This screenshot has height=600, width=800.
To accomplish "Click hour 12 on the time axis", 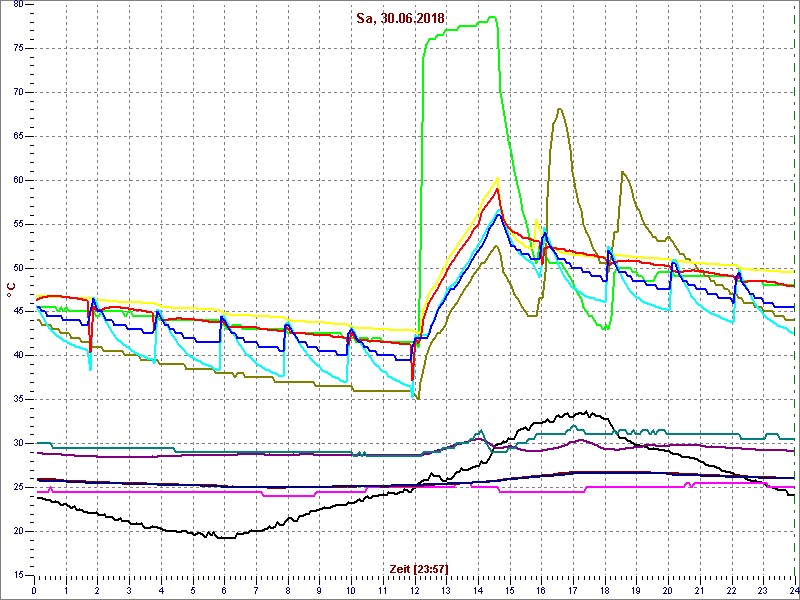I will [415, 589].
